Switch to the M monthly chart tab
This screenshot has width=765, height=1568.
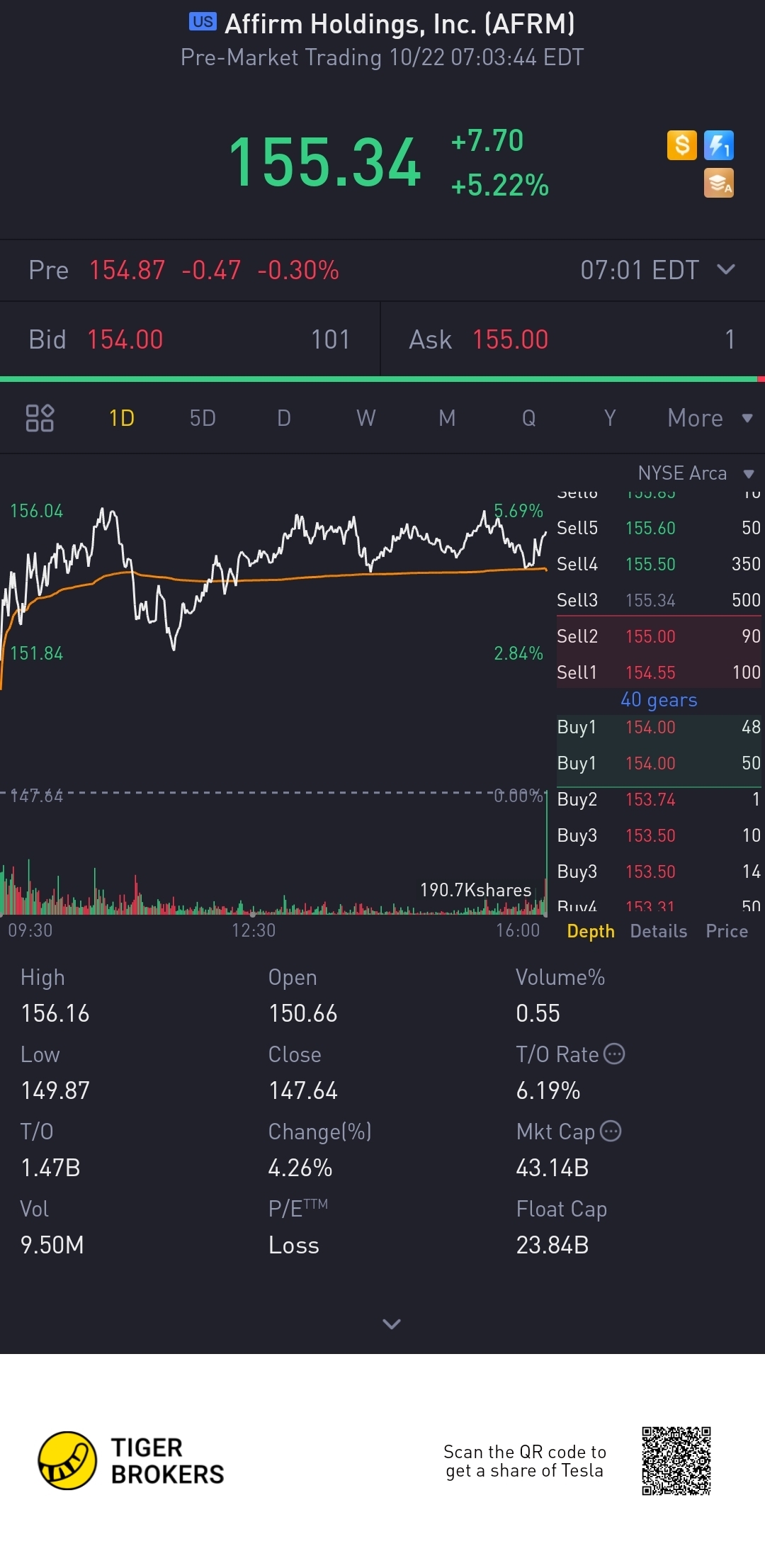(x=447, y=418)
